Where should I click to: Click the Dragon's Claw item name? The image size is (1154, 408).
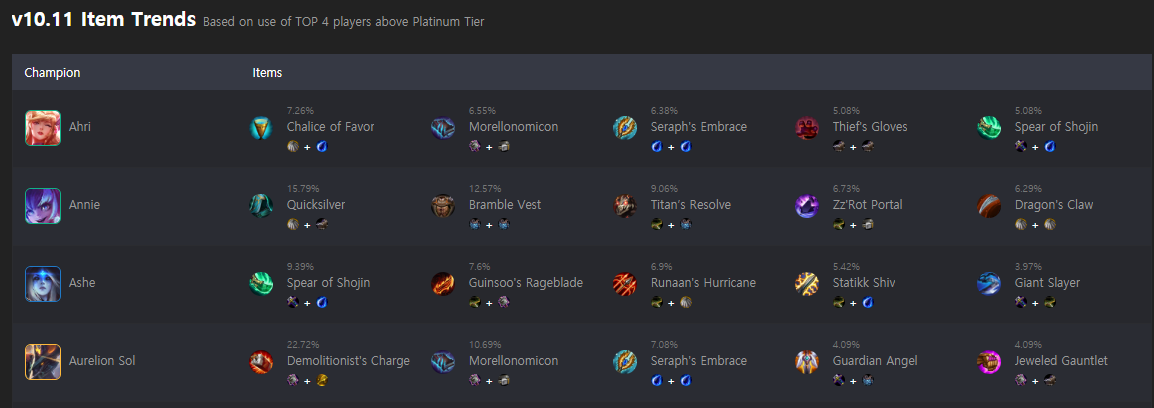coord(1054,205)
